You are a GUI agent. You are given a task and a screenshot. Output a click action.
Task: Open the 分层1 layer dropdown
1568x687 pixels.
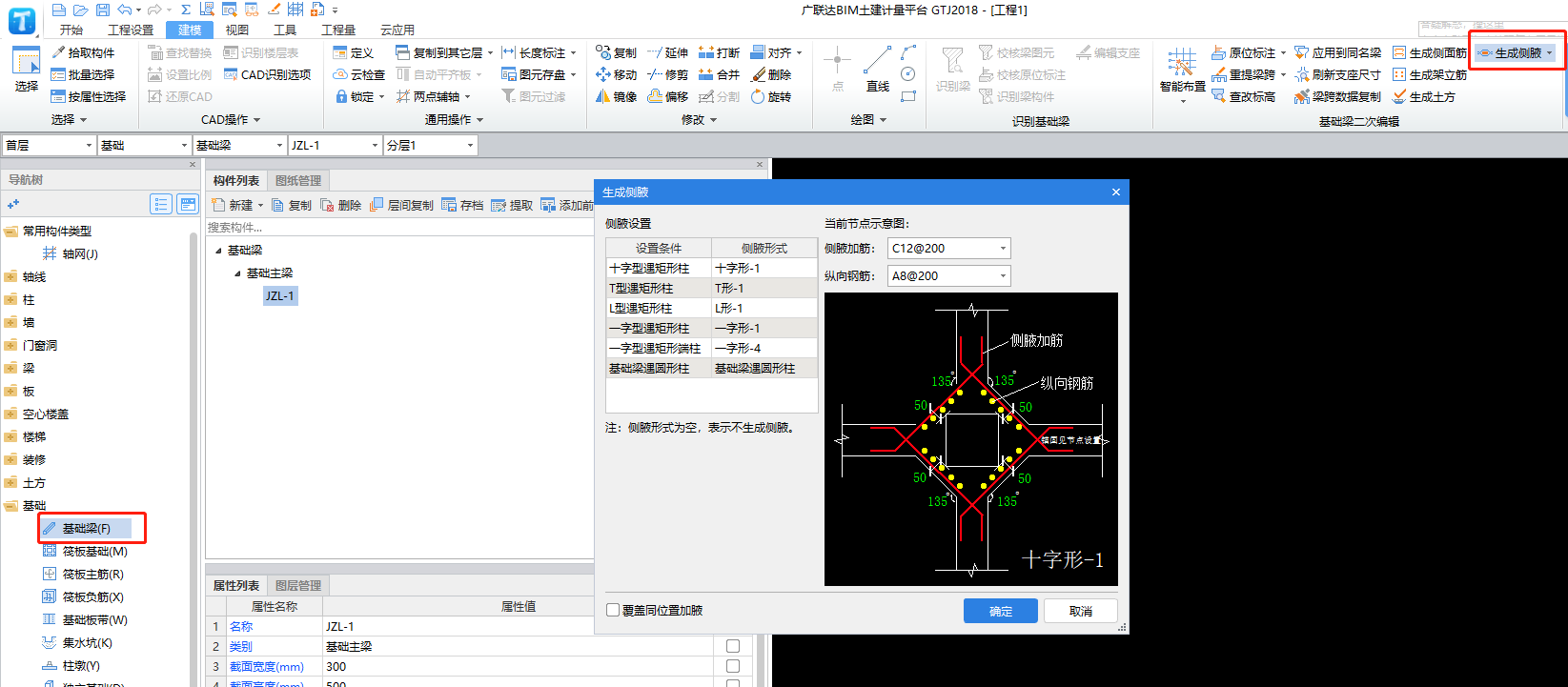pos(470,145)
